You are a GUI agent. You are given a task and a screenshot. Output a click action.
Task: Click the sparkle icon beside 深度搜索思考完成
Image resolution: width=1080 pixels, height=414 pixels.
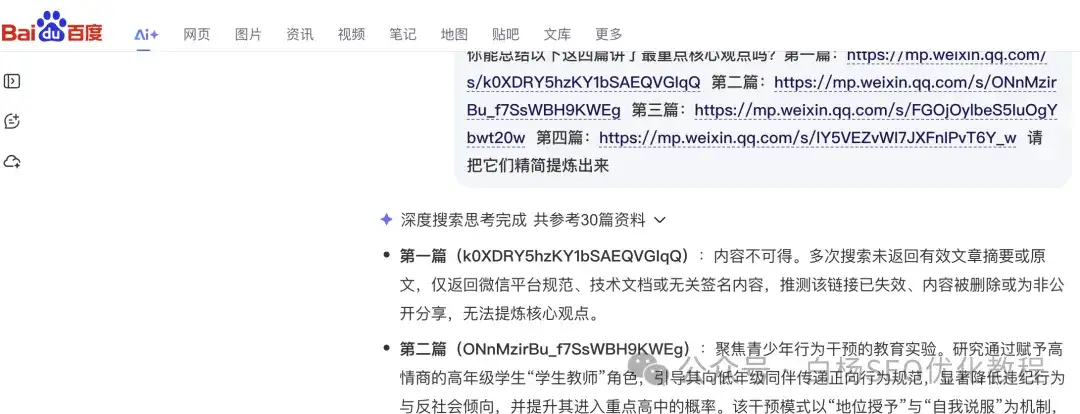[386, 220]
